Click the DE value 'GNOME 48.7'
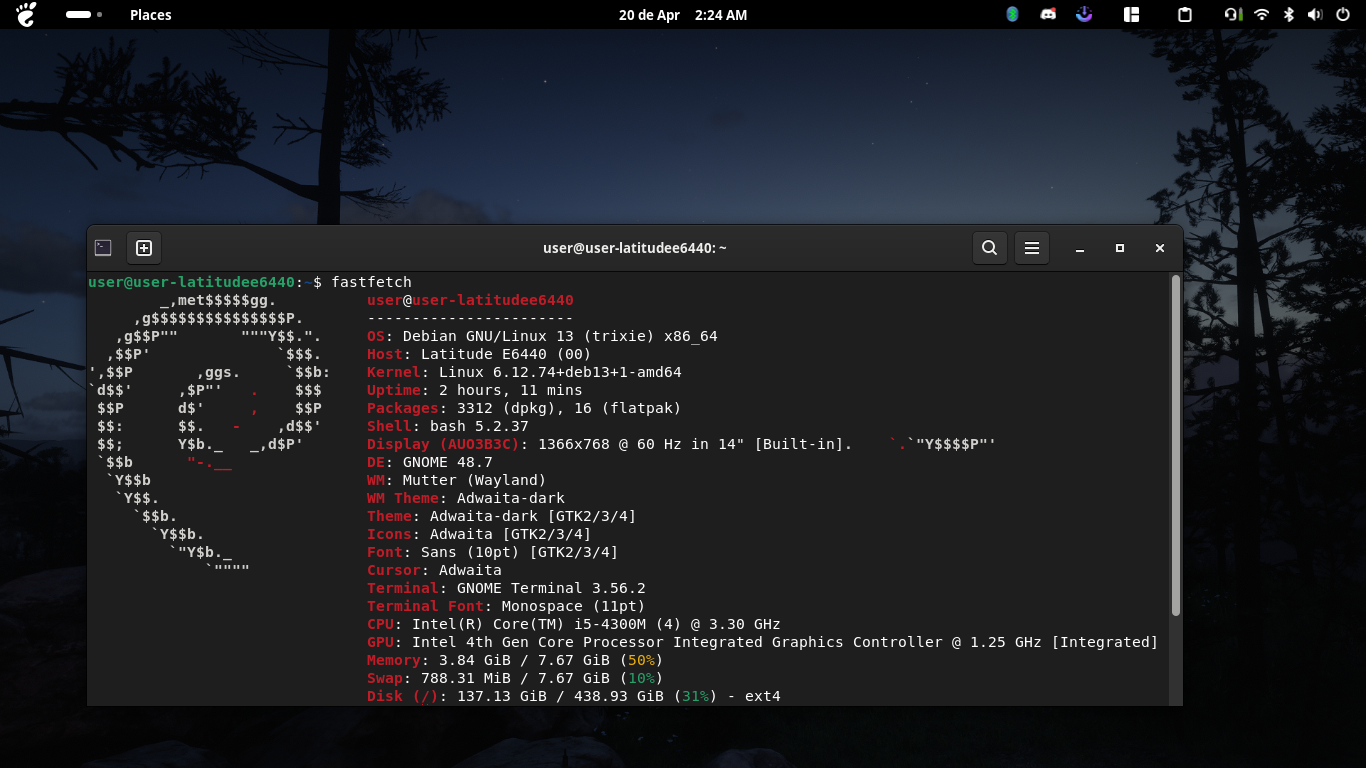 [x=448, y=462]
